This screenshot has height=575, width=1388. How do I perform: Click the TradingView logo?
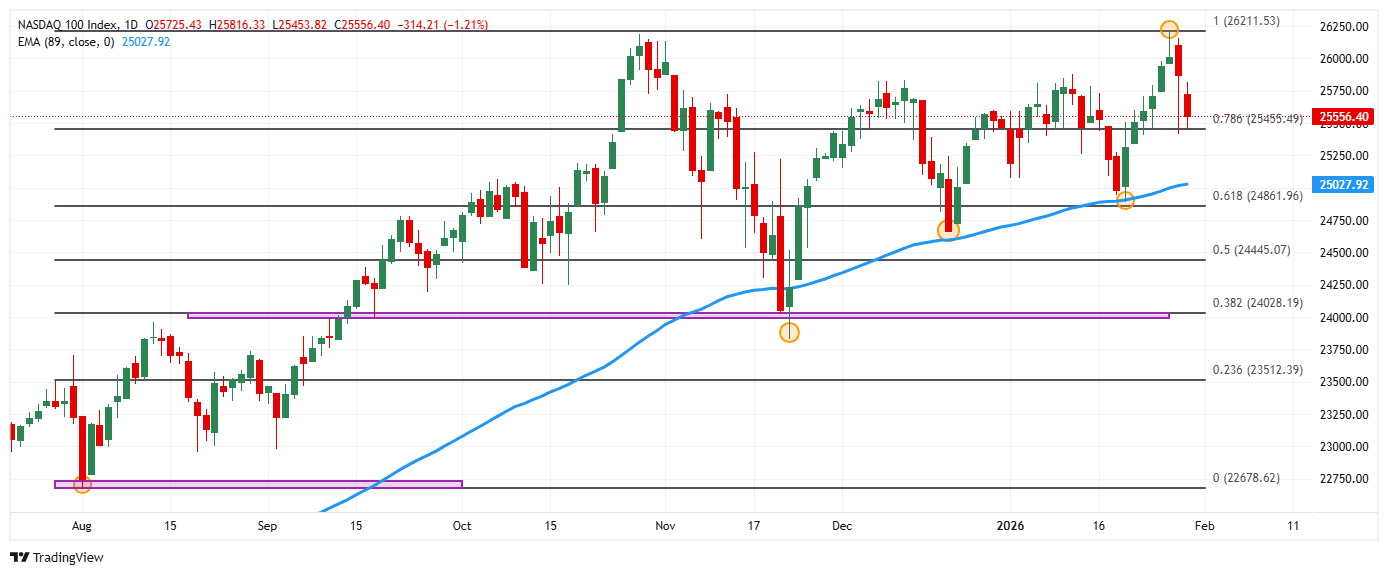(x=56, y=557)
